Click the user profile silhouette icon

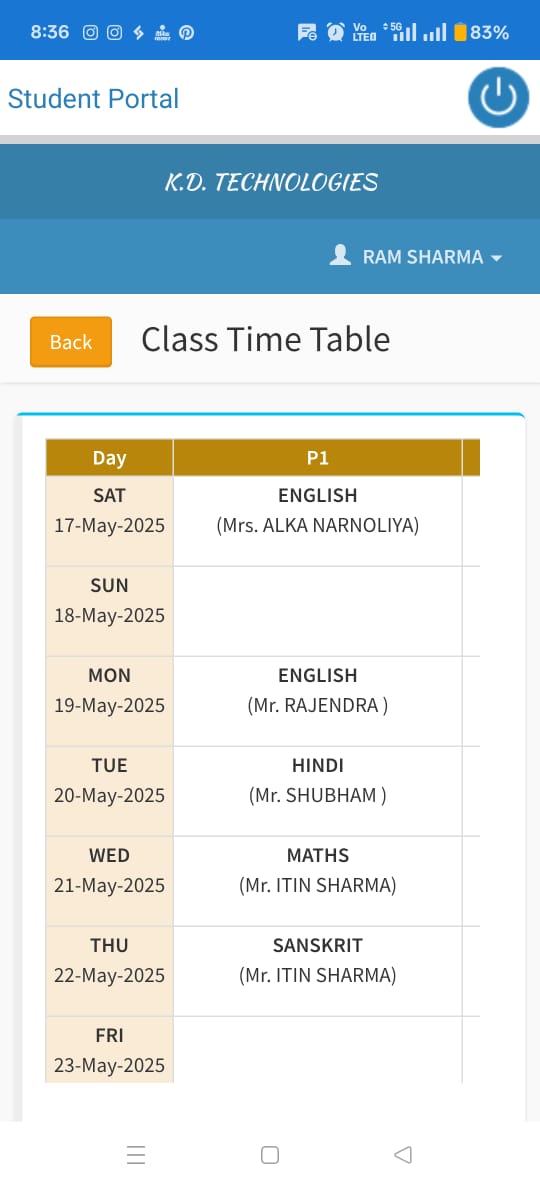pyautogui.click(x=340, y=255)
